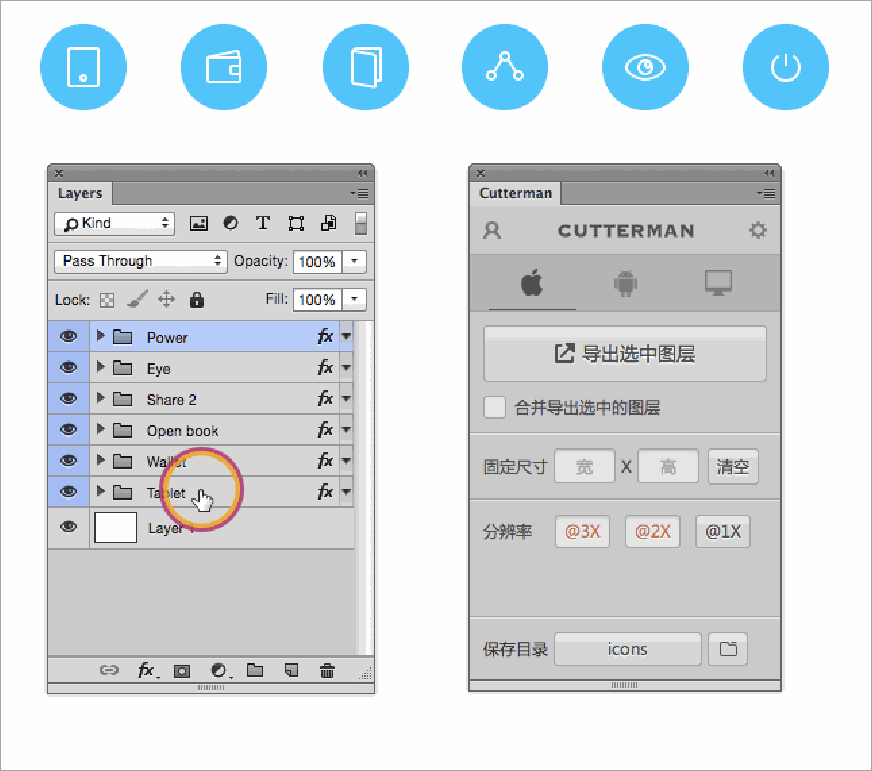Screen dimensions: 872x771
Task: Select the @2X resolution button
Action: tap(652, 531)
